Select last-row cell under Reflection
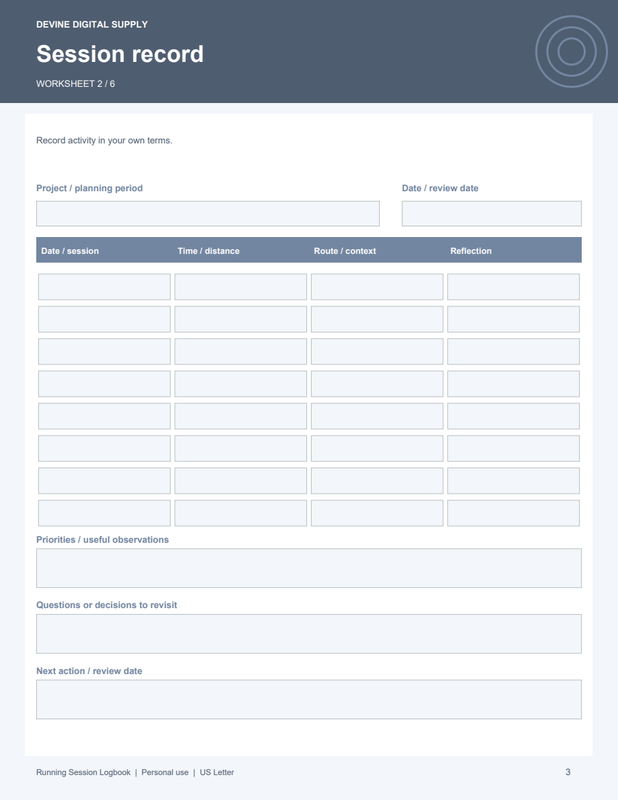 pyautogui.click(x=513, y=513)
